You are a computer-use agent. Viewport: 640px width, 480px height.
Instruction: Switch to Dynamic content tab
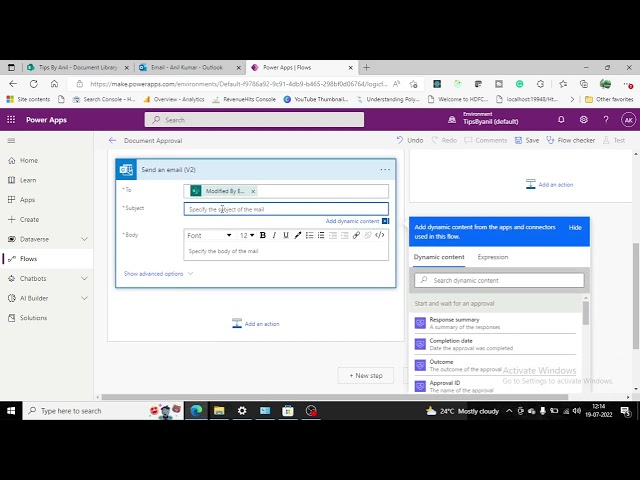point(439,257)
